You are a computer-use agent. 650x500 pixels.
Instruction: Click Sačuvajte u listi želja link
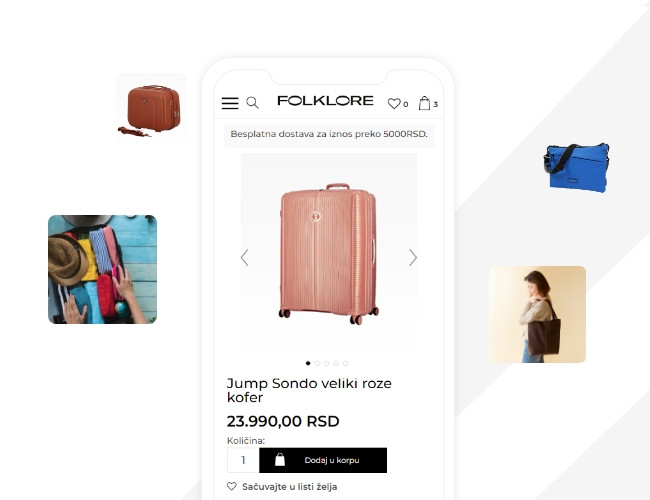pos(289,487)
